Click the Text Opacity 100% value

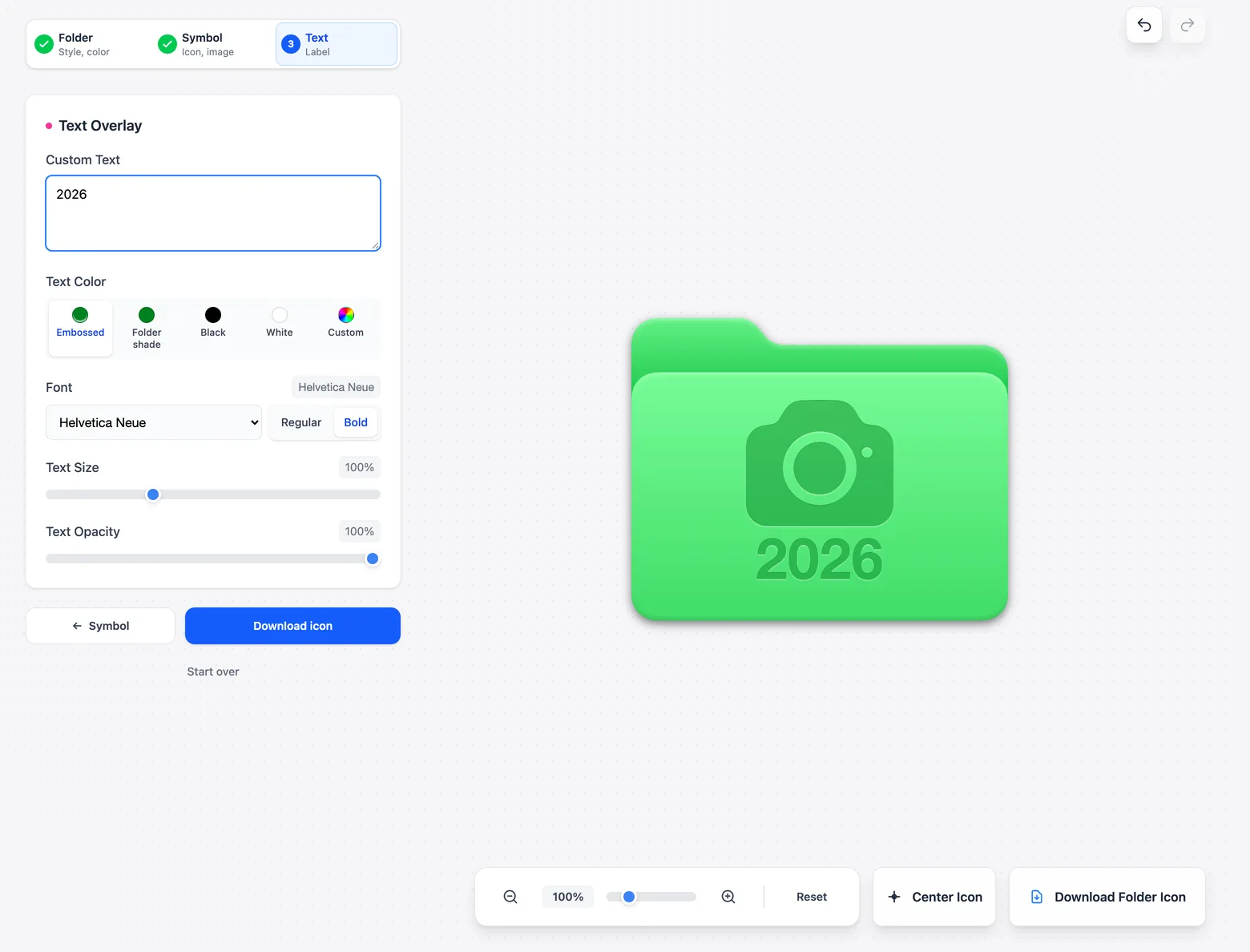359,531
